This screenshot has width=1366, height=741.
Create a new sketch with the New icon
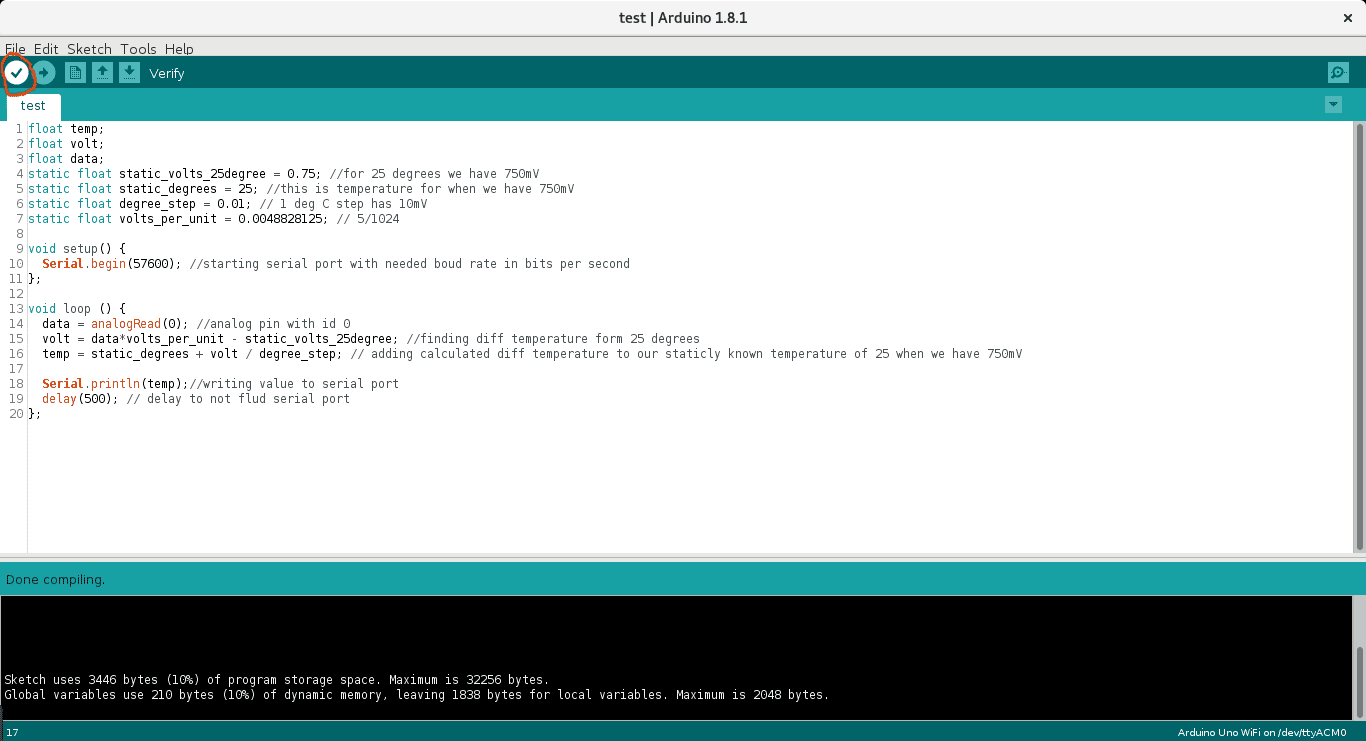pyautogui.click(x=74, y=72)
